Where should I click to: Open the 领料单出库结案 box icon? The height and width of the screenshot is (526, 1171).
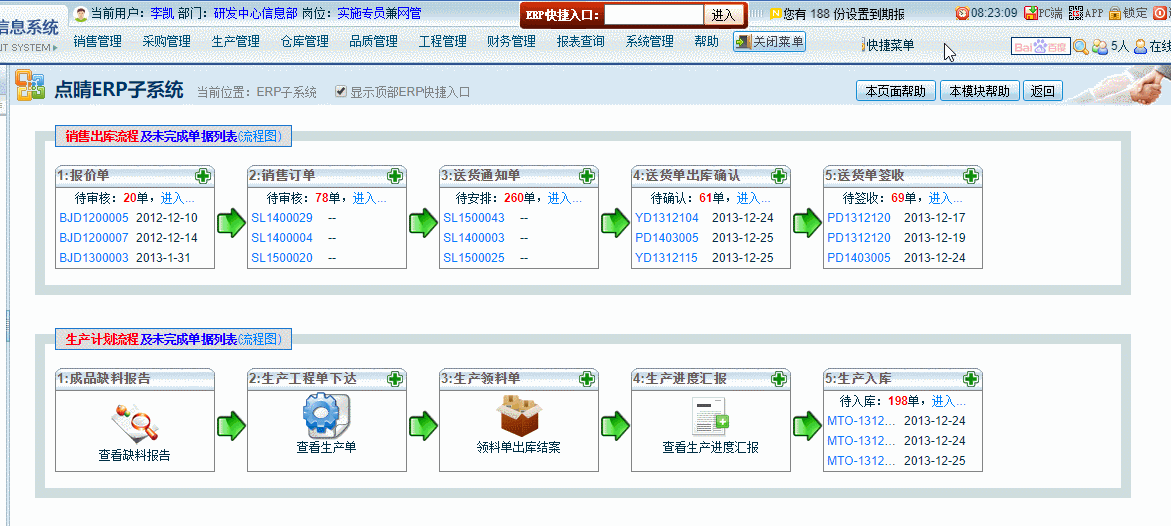pyautogui.click(x=518, y=414)
